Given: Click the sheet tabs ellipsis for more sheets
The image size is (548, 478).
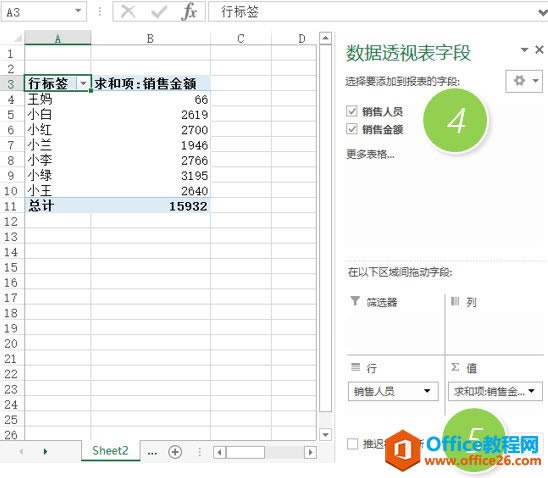Looking at the screenshot, I should (152, 452).
